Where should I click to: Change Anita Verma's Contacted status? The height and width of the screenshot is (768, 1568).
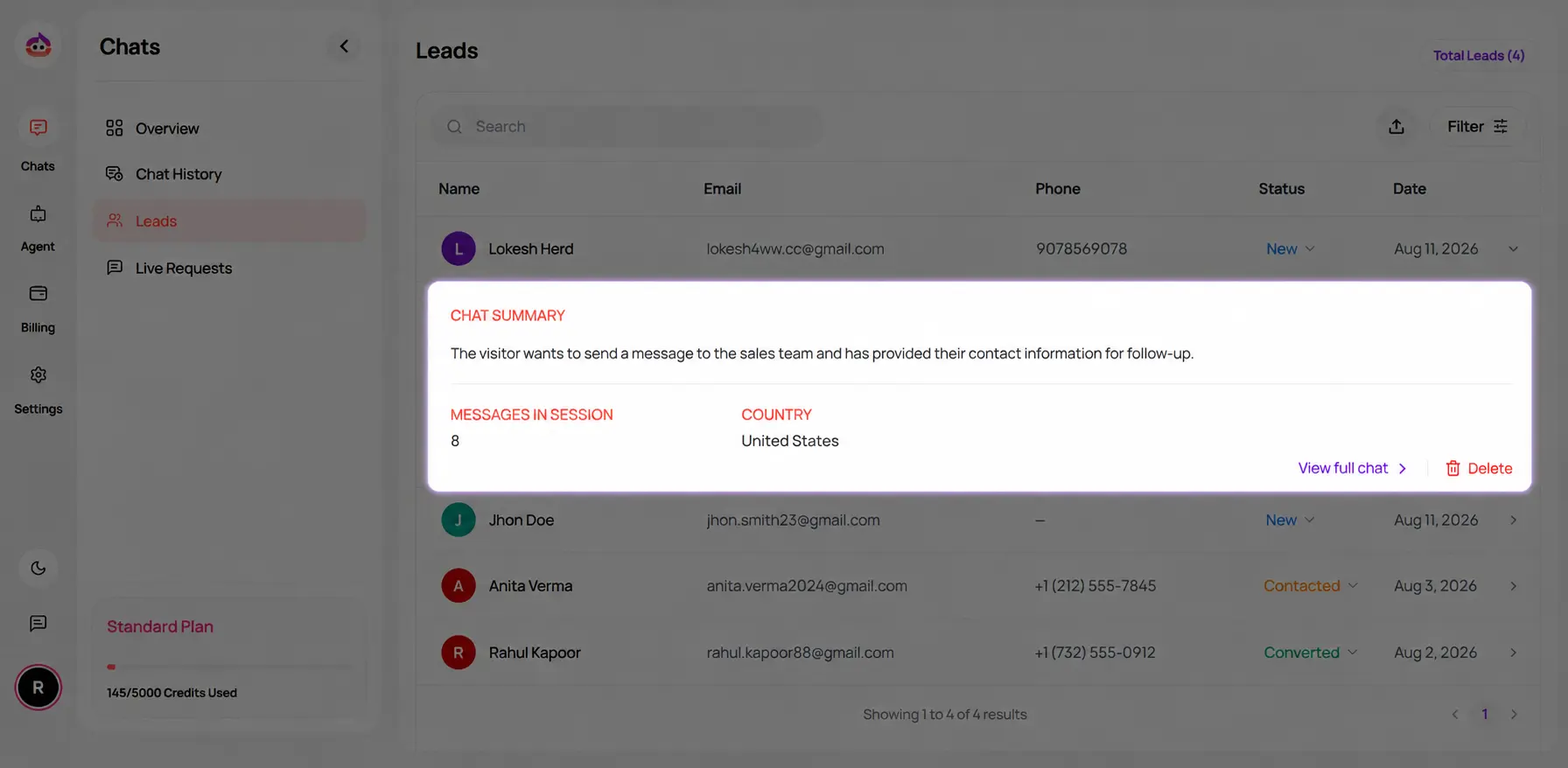pyautogui.click(x=1311, y=586)
